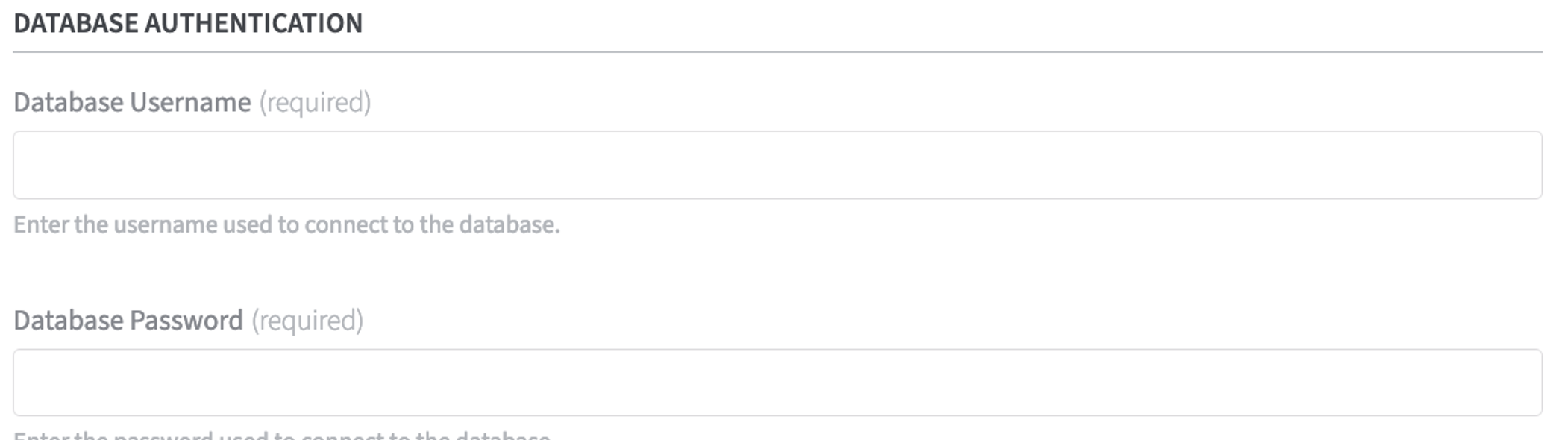The width and height of the screenshot is (1568, 440).
Task: Click "Enter the username used to connect" hint
Action: pyautogui.click(x=224, y=224)
